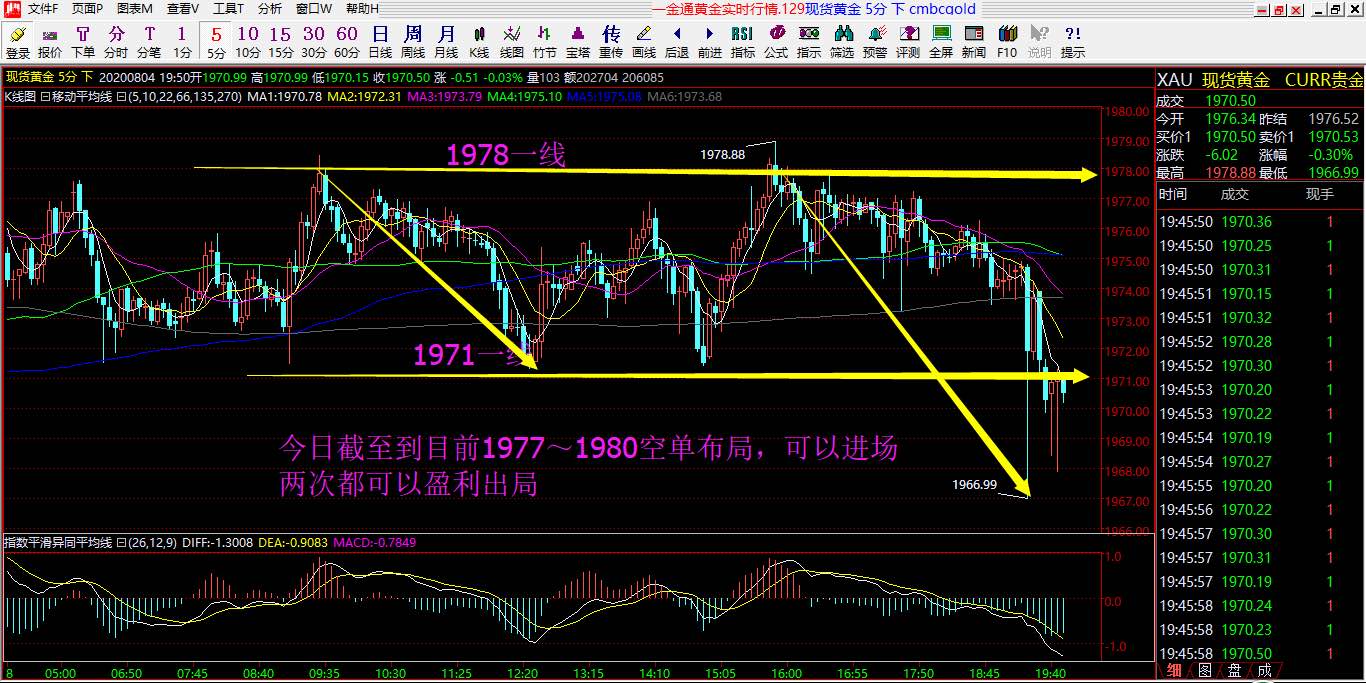Screen dimensions: 1366x683
Task: Click the 提示 tips icon
Action: click(x=1073, y=43)
